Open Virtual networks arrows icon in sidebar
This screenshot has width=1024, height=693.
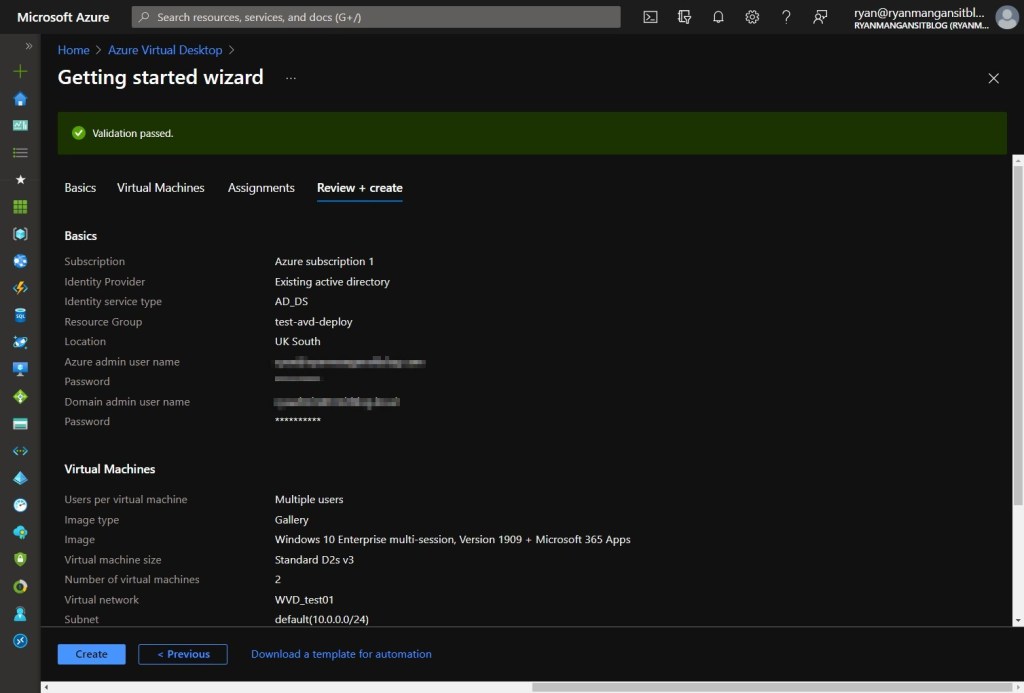[20, 451]
